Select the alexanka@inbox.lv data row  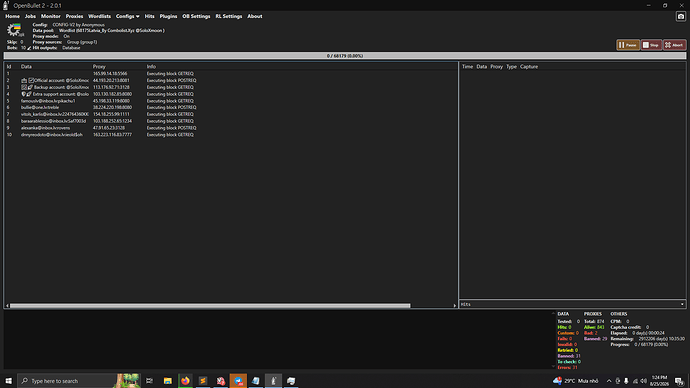(x=231, y=128)
